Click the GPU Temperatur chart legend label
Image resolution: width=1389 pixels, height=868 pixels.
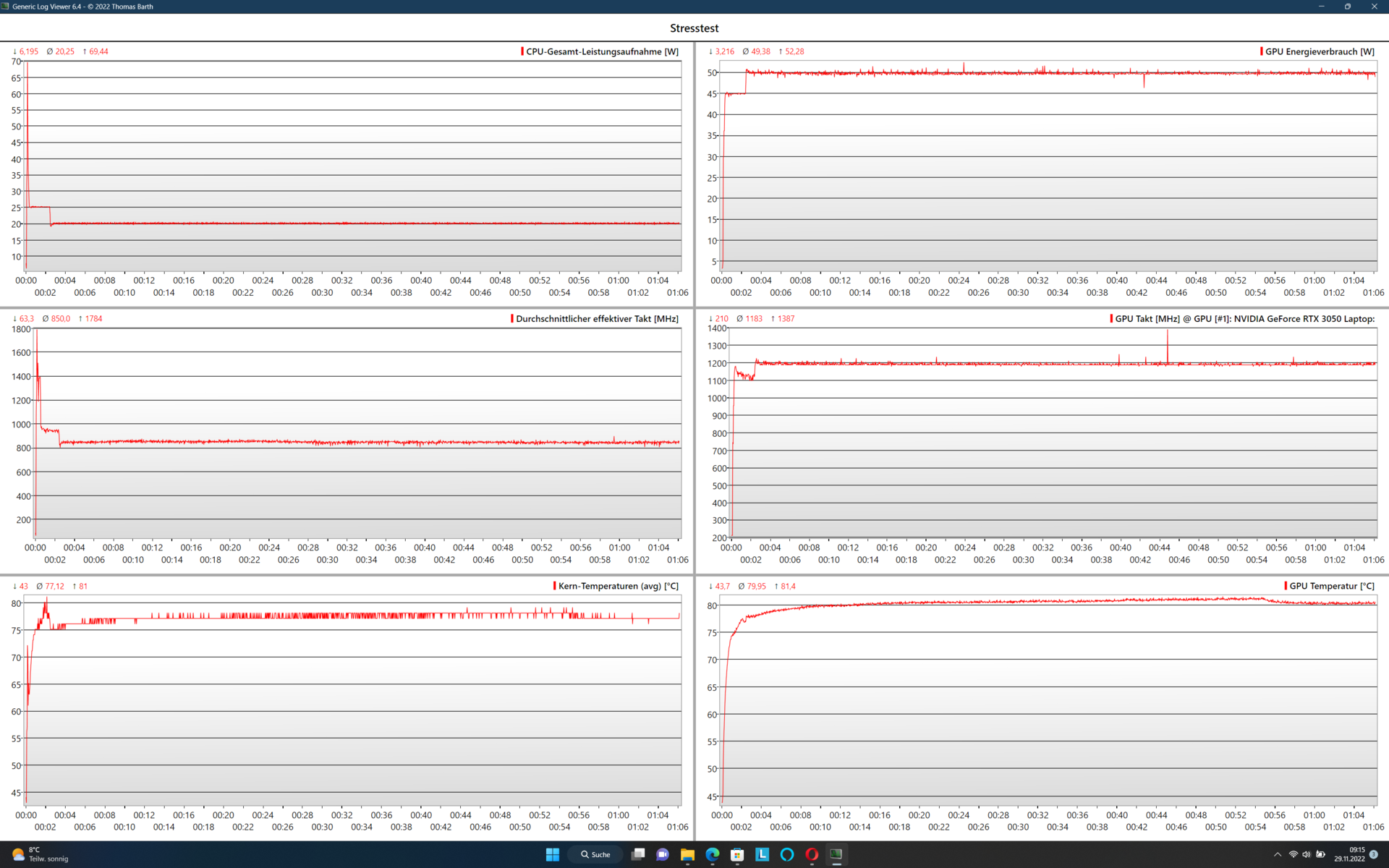point(1330,586)
